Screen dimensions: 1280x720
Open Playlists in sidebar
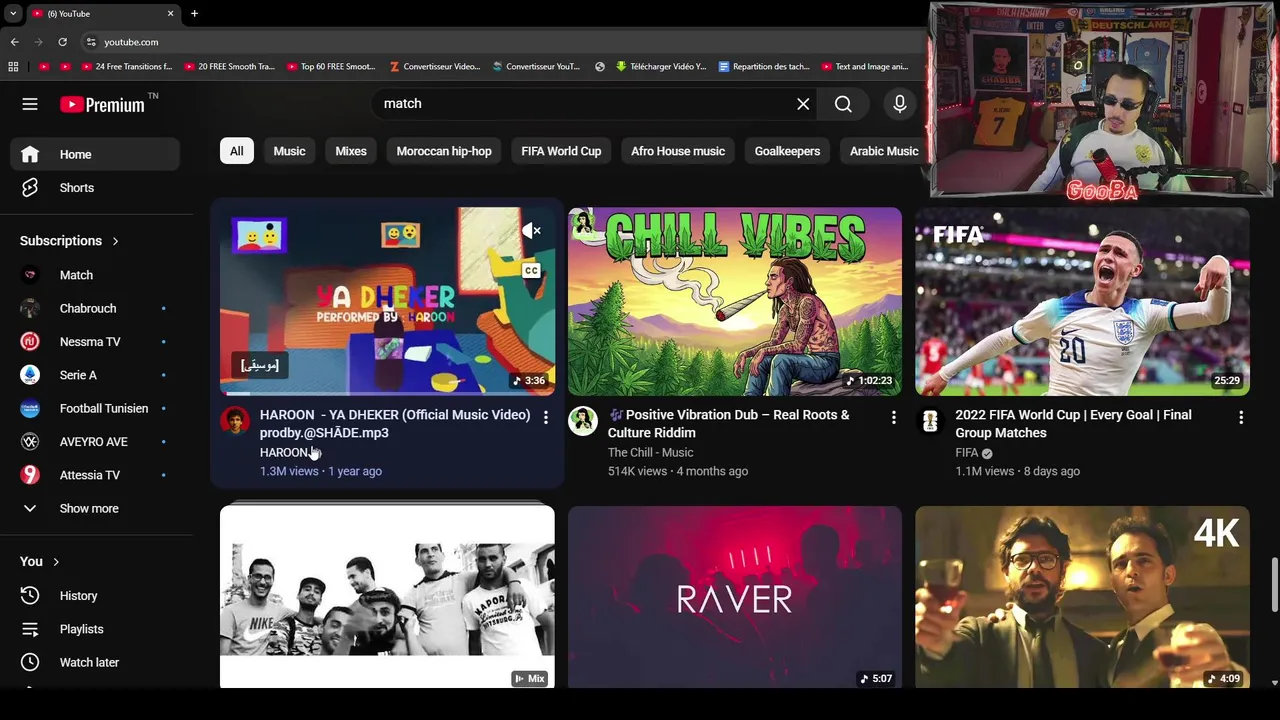click(x=95, y=629)
